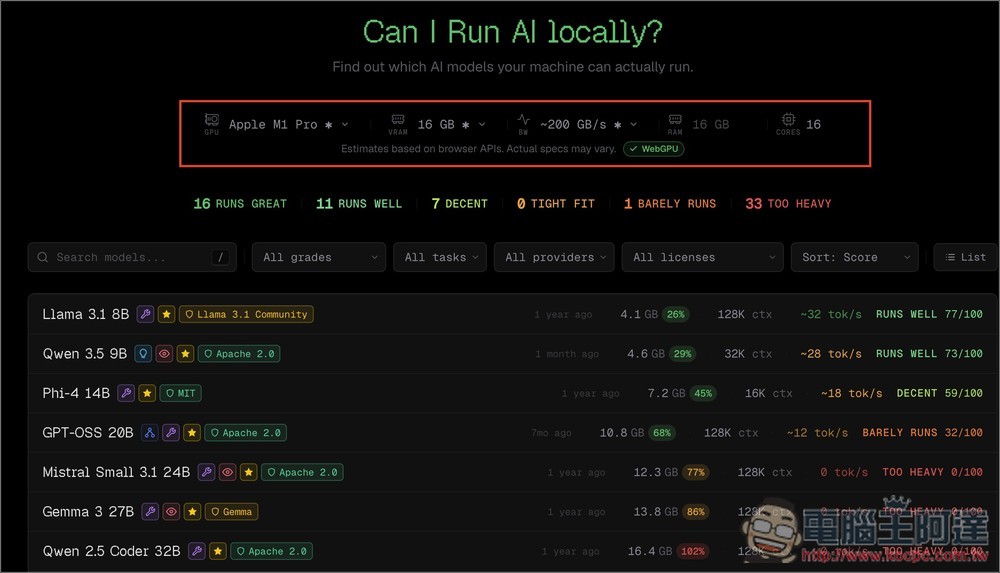Filter by 11 RUNS WELL
This screenshot has height=573, width=1000.
pyautogui.click(x=359, y=204)
